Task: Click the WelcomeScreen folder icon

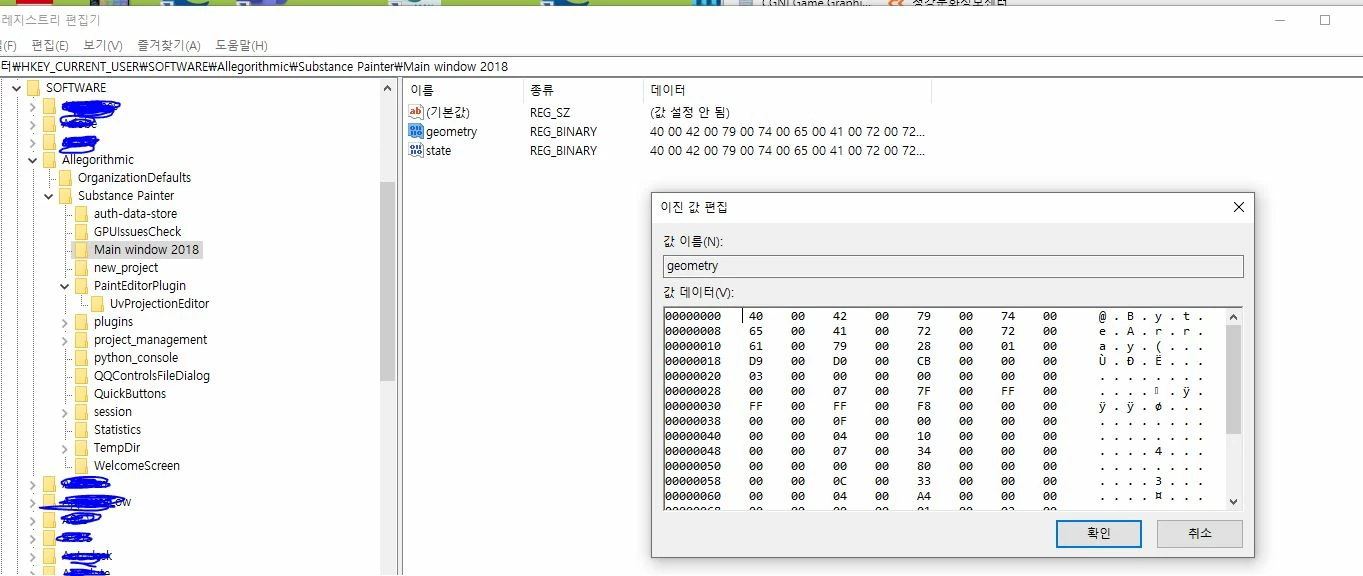Action: coord(82,466)
